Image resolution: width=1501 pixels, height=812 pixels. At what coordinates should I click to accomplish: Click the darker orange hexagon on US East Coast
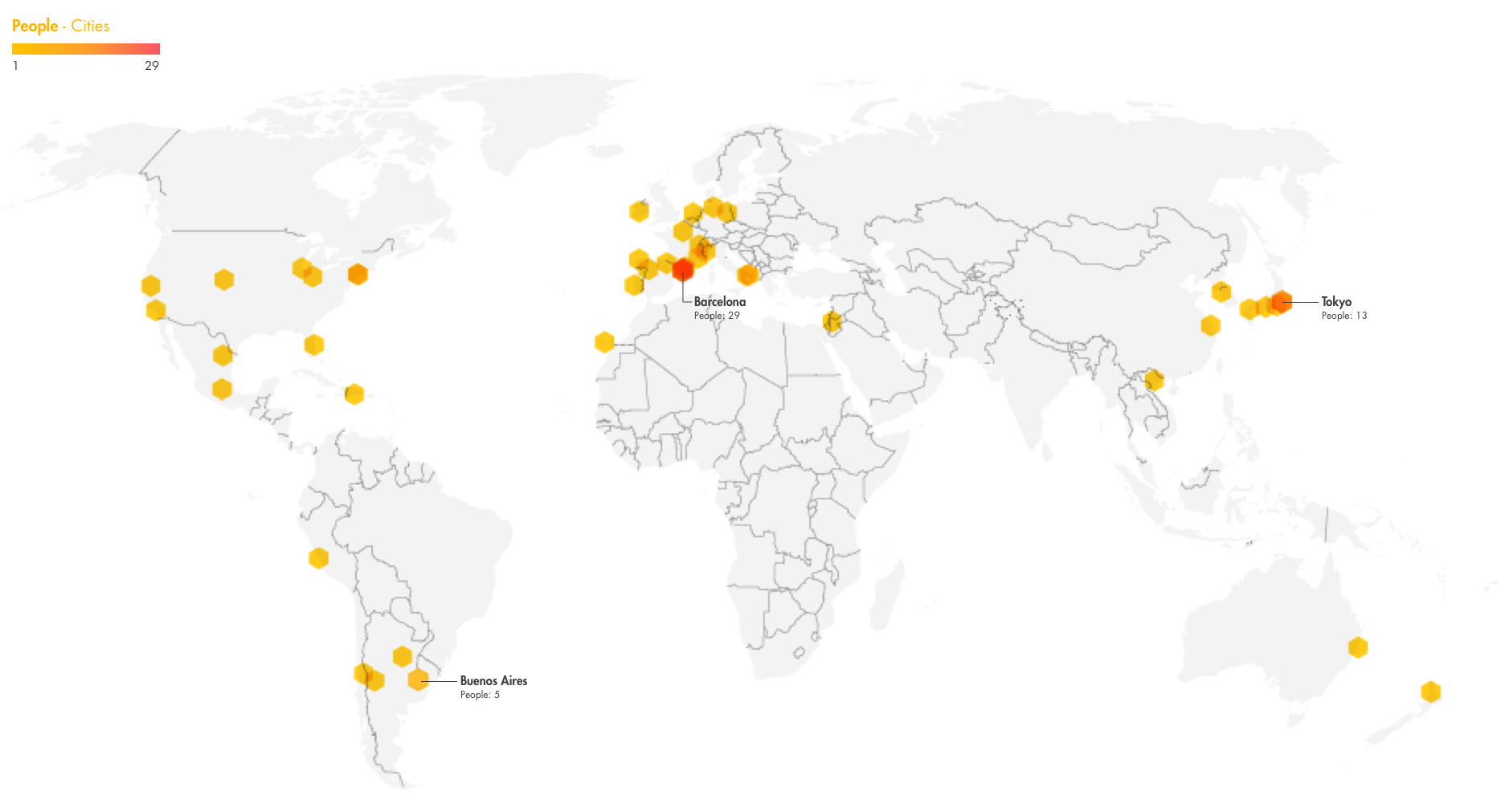click(358, 274)
